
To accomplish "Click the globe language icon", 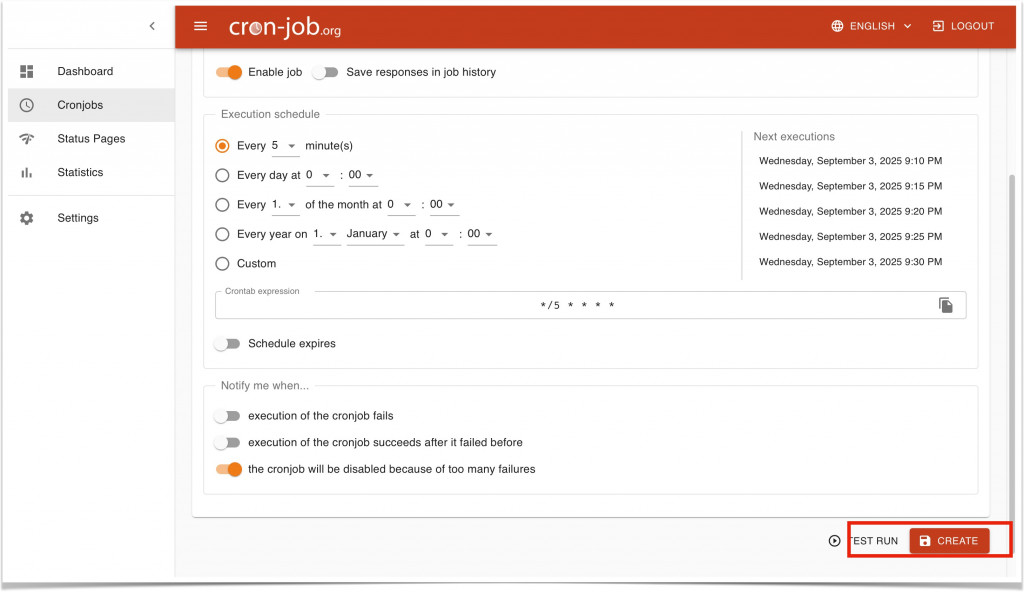I will [x=837, y=26].
